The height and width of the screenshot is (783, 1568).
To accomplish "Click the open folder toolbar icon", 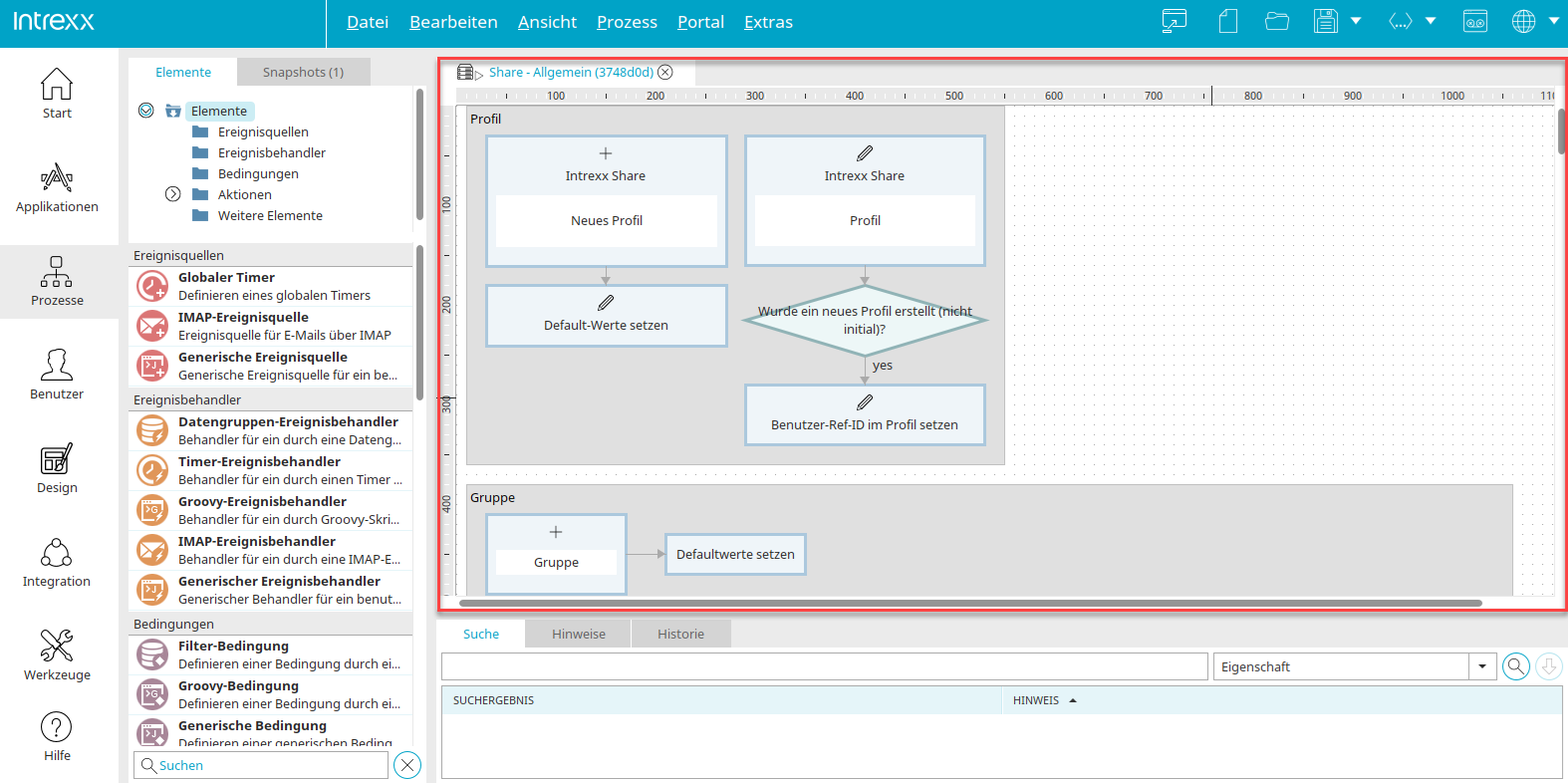I will pyautogui.click(x=1277, y=21).
